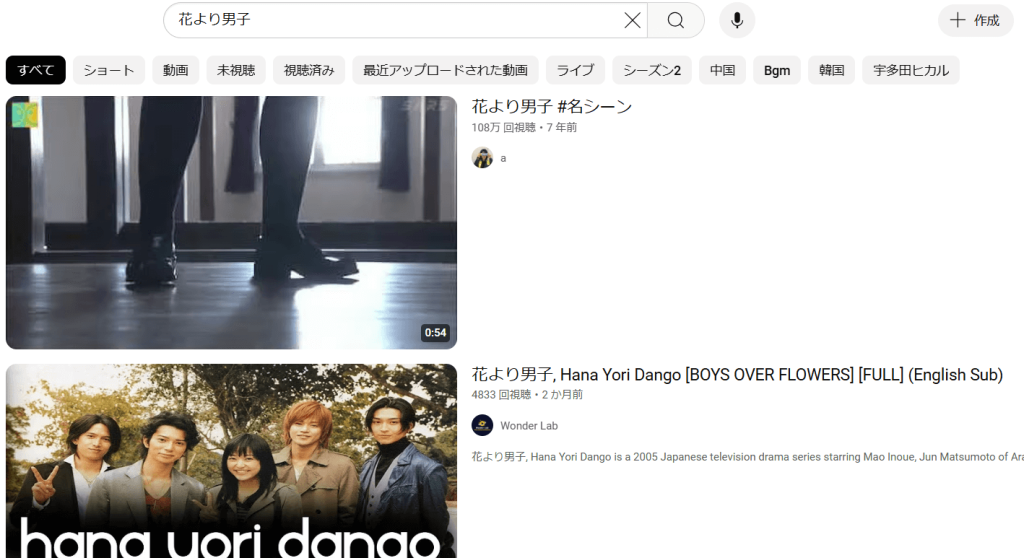Click the magnifying glass search button
The image size is (1024, 558).
point(676,20)
